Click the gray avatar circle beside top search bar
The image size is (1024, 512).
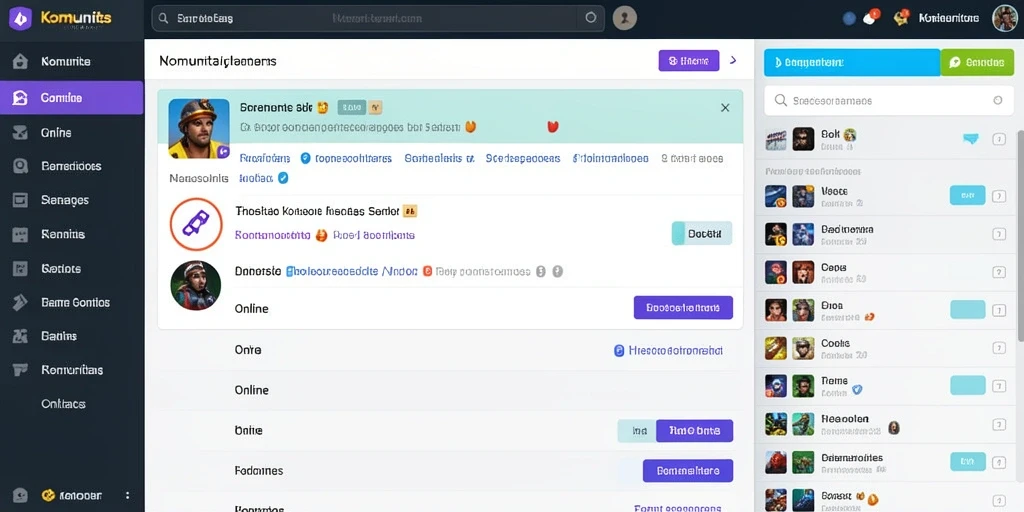pos(624,18)
